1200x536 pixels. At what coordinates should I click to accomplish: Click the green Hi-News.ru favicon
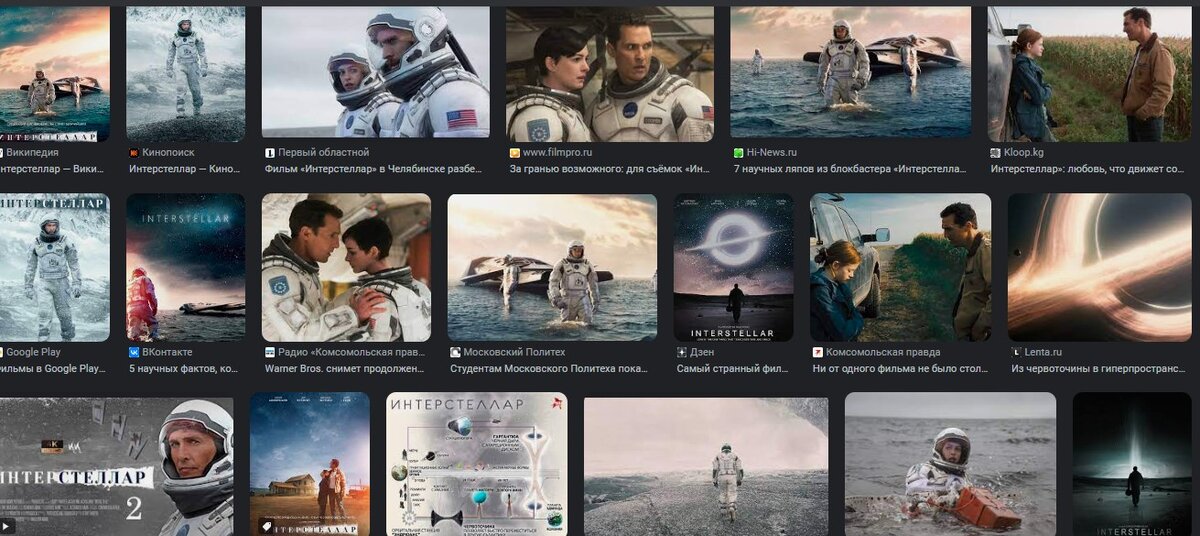point(738,153)
